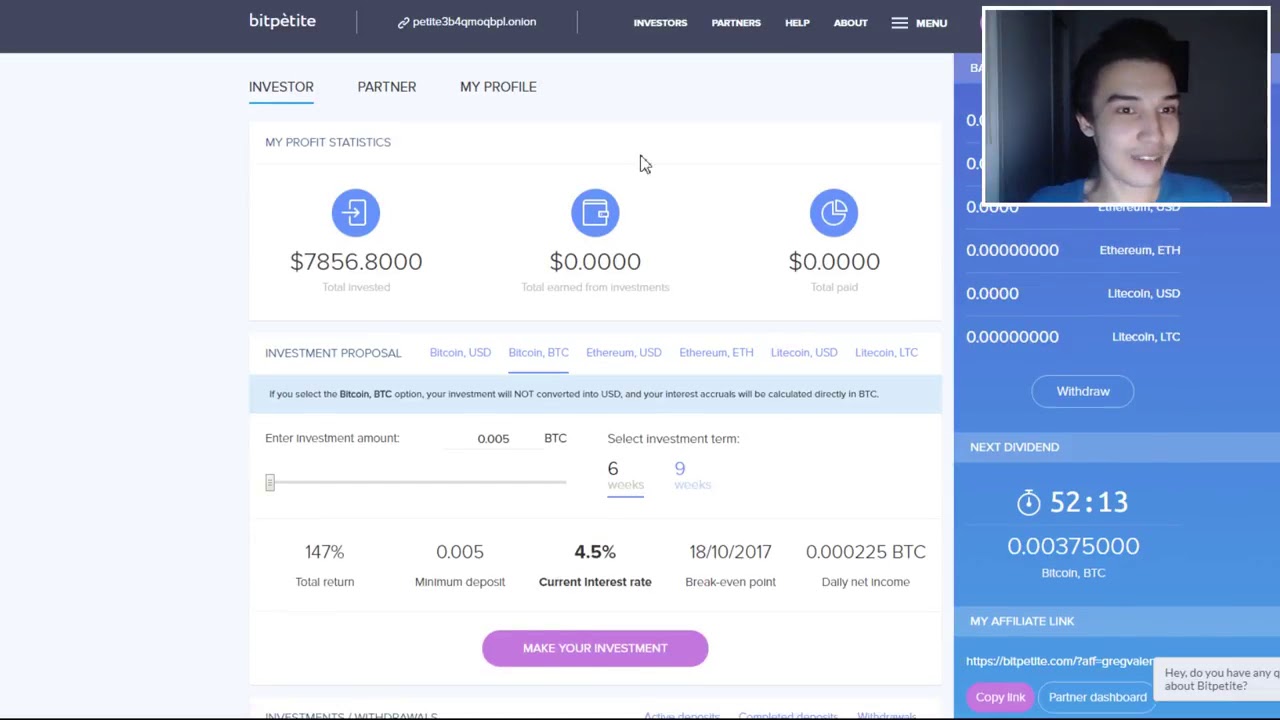Screen dimensions: 1280x720
Task: Click MAKE YOUR INVESTMENT button
Action: [595, 648]
